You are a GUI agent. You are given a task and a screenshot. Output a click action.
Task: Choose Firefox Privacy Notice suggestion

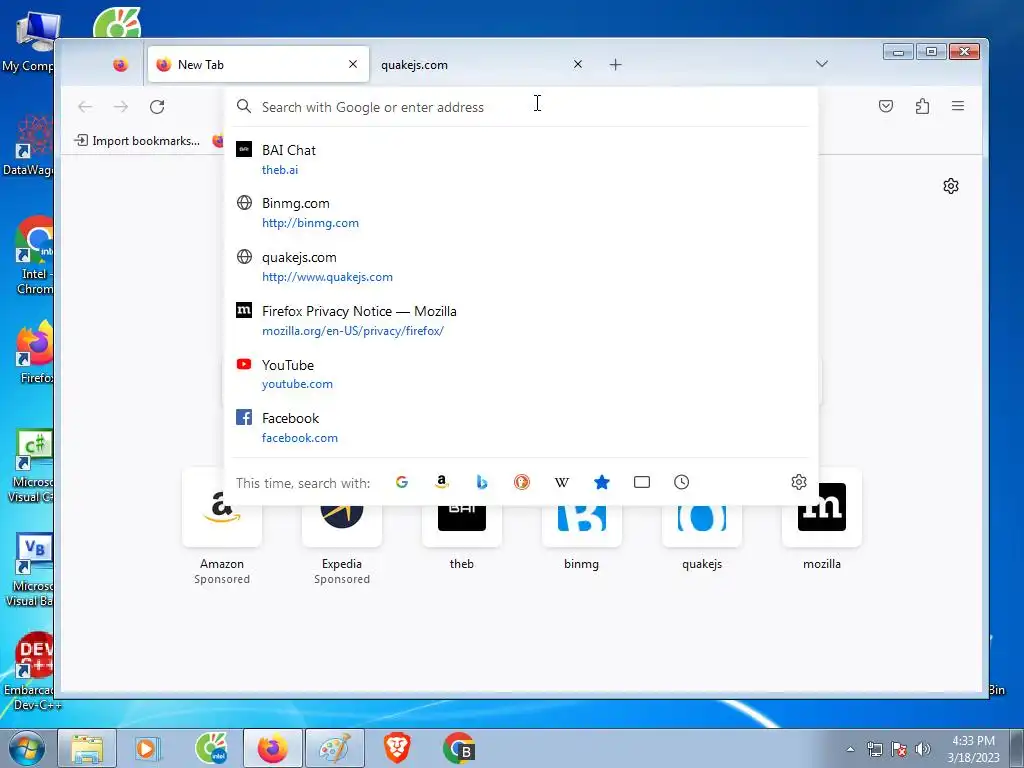coord(521,321)
